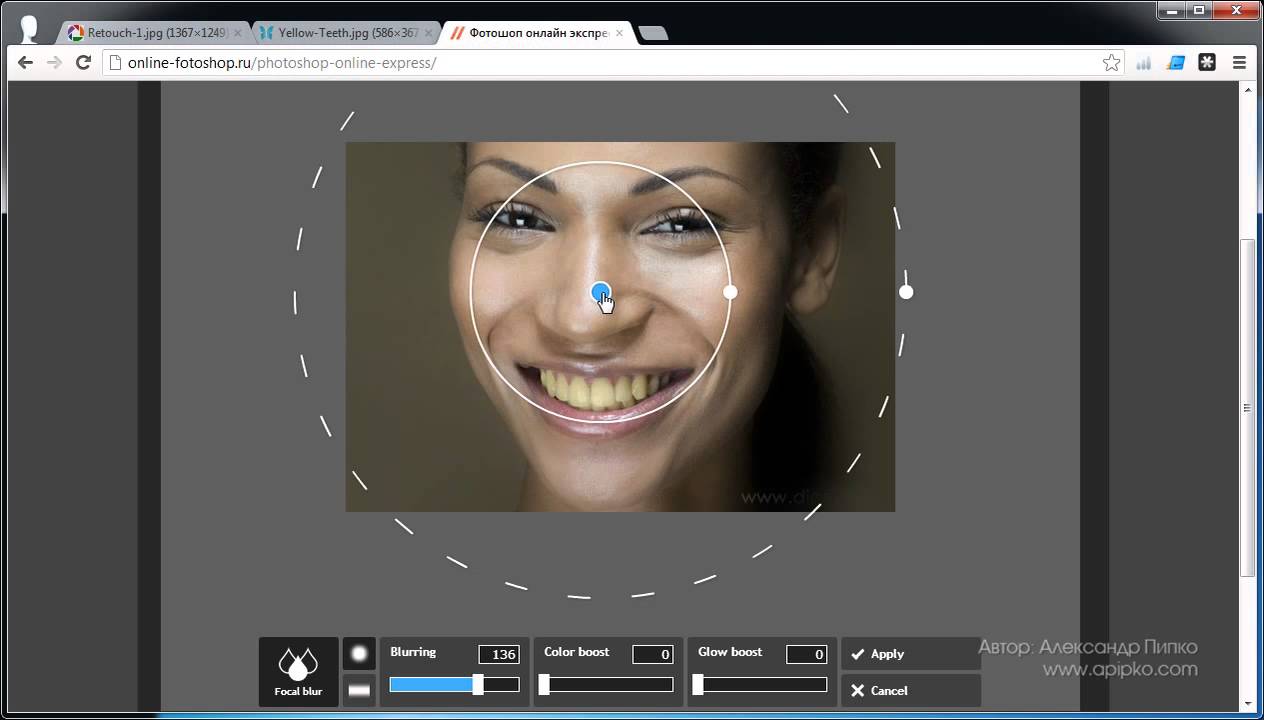The image size is (1264, 720).
Task: Select the circular blur shape mode
Action: 359,654
